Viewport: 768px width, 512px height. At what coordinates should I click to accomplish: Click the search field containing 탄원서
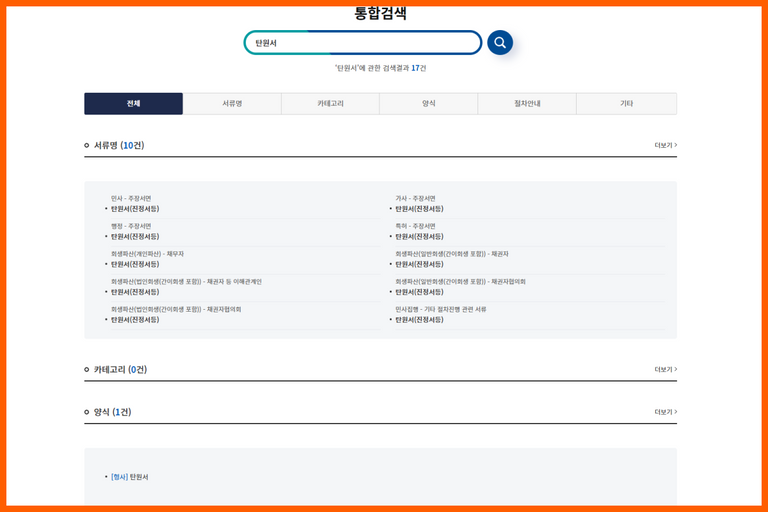(362, 43)
